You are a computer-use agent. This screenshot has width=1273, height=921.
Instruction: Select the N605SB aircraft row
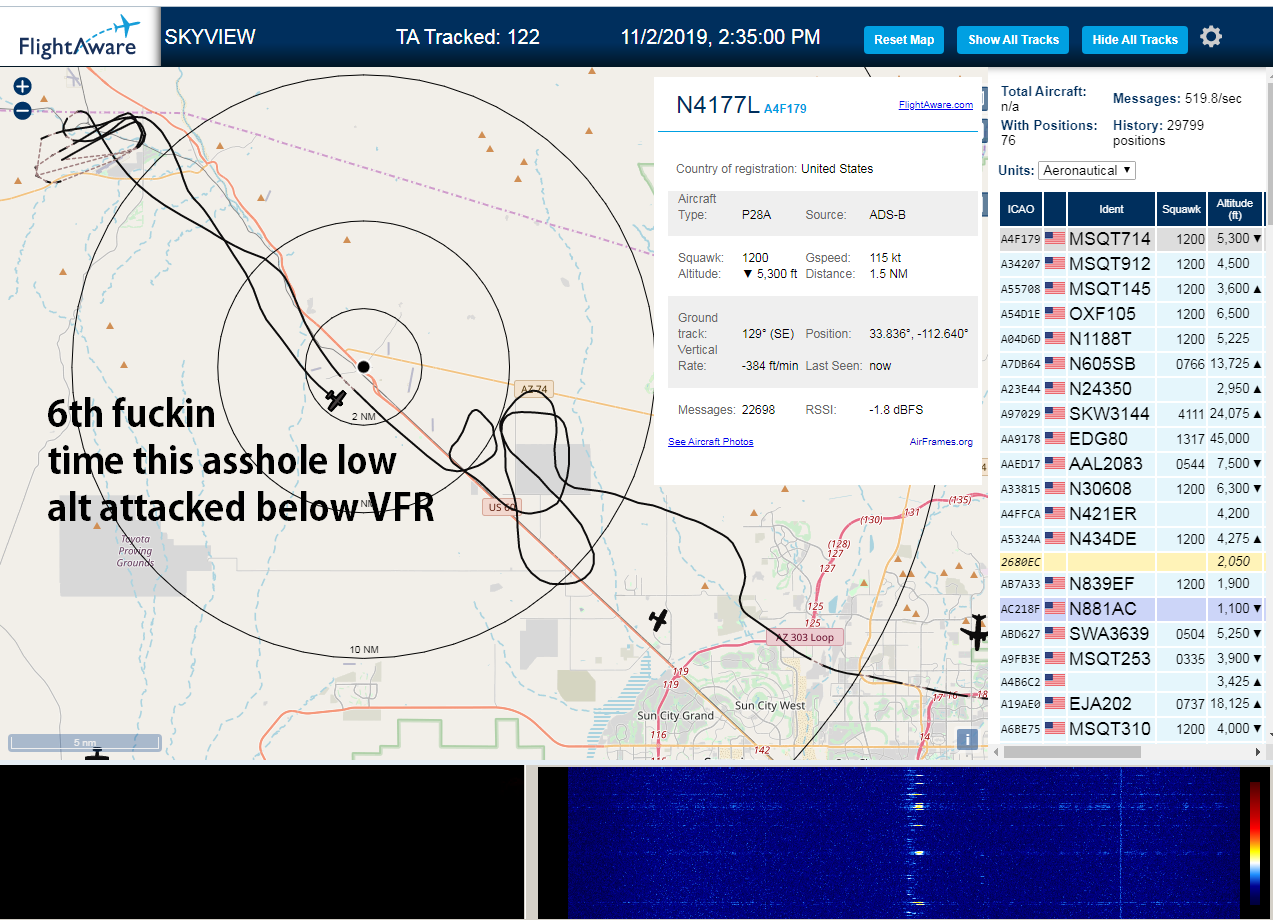point(1132,364)
